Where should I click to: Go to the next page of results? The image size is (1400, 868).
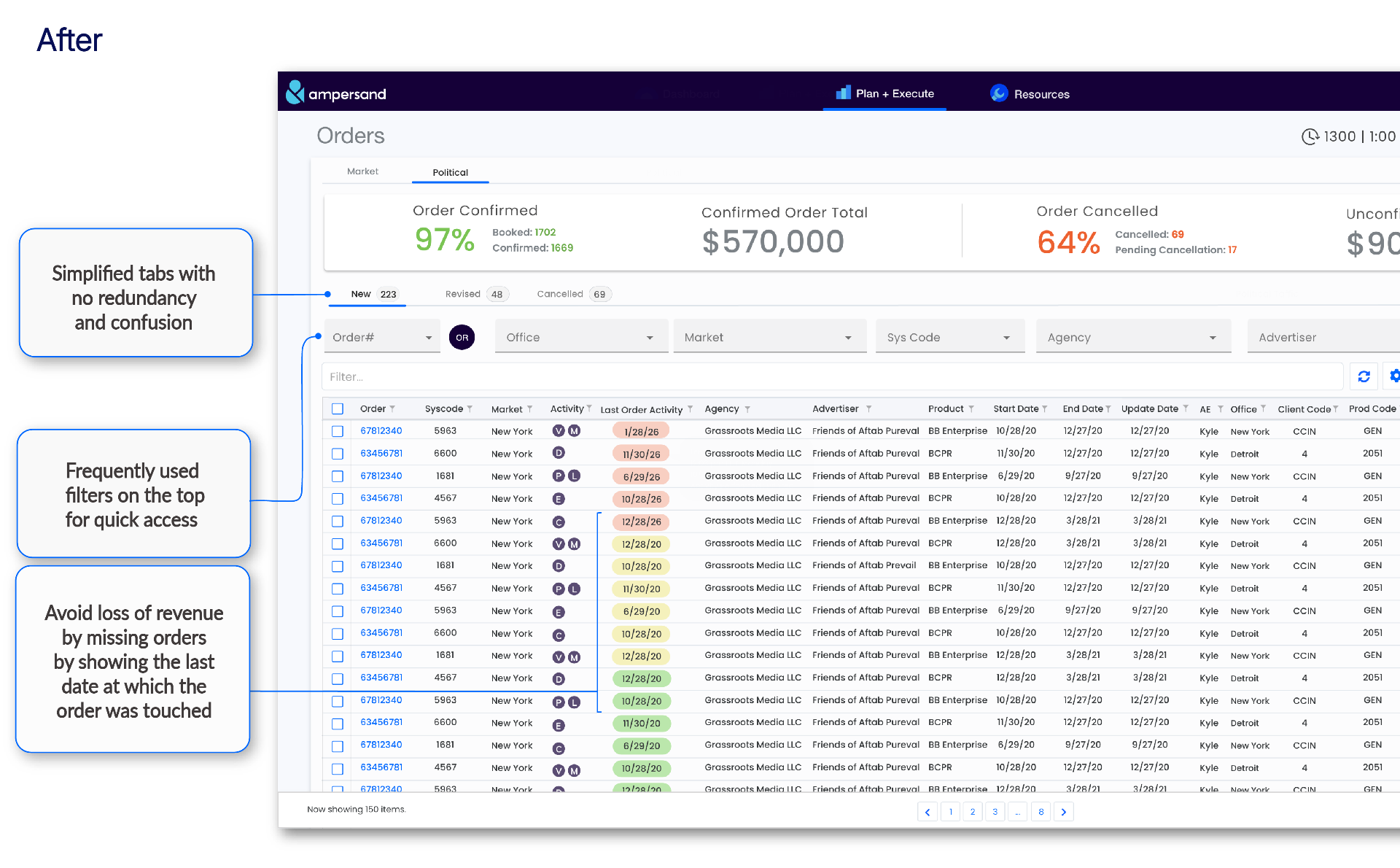pos(1064,812)
